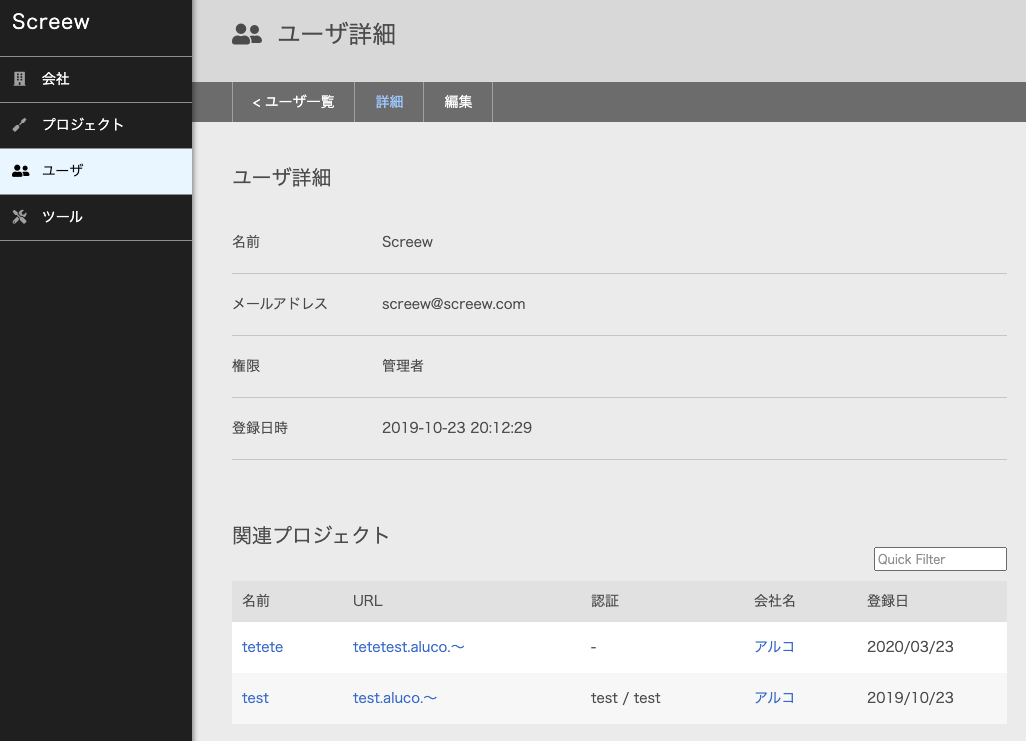Switch to the 編集 tab
This screenshot has height=741, width=1026.
click(x=458, y=102)
